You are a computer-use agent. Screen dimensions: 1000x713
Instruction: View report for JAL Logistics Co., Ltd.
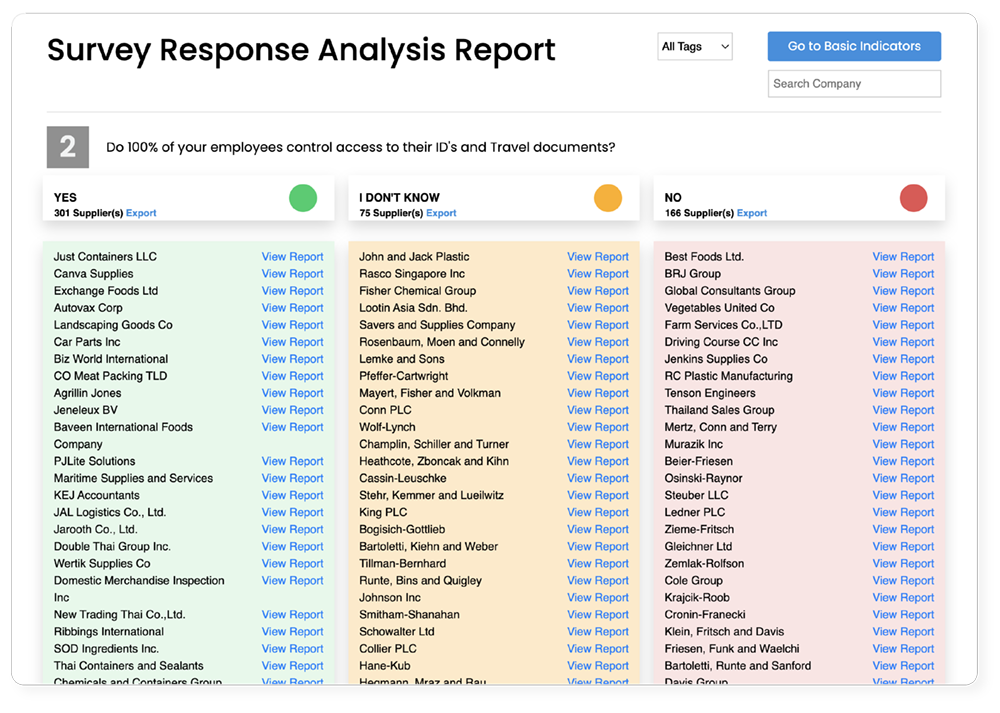293,513
